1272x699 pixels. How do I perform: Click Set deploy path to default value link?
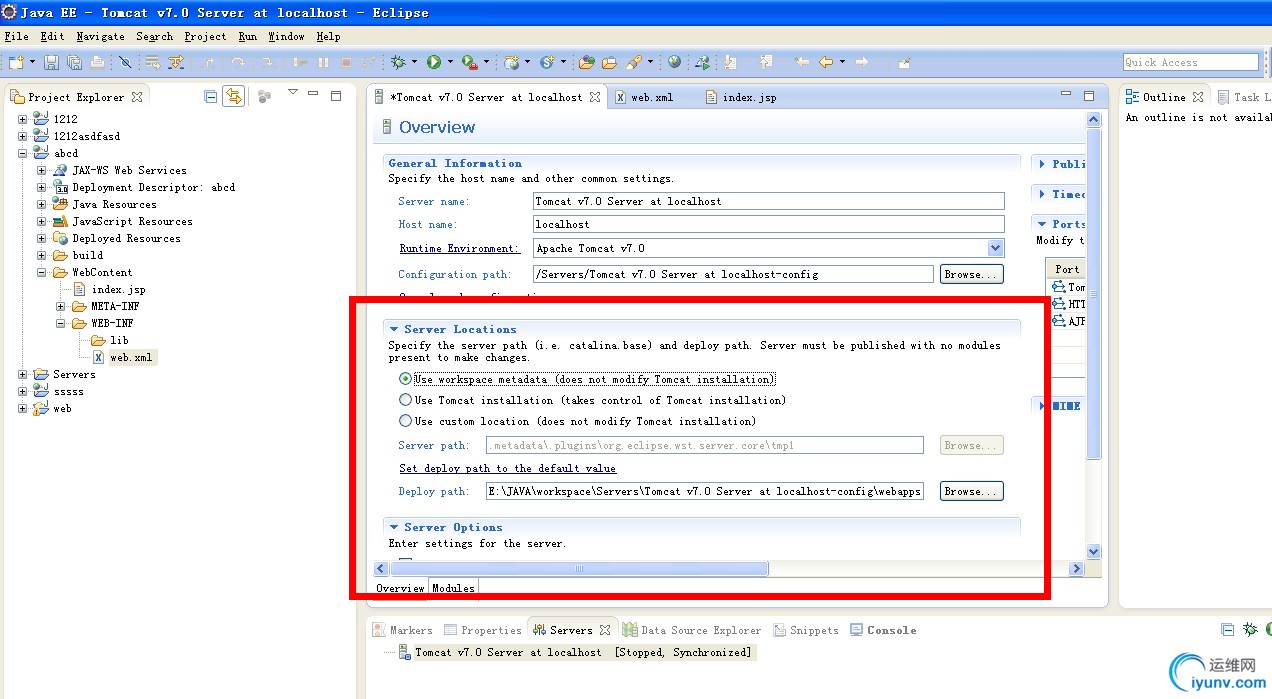508,468
